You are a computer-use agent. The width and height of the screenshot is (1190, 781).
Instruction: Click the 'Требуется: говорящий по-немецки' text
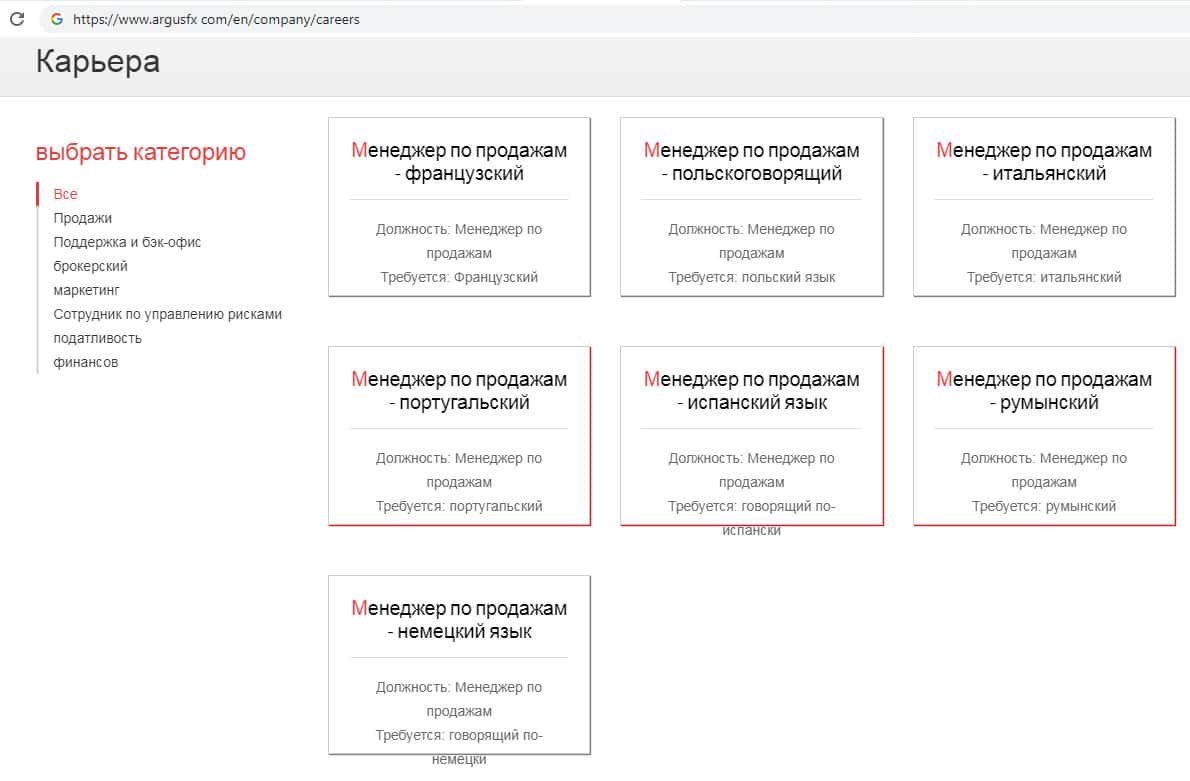459,747
